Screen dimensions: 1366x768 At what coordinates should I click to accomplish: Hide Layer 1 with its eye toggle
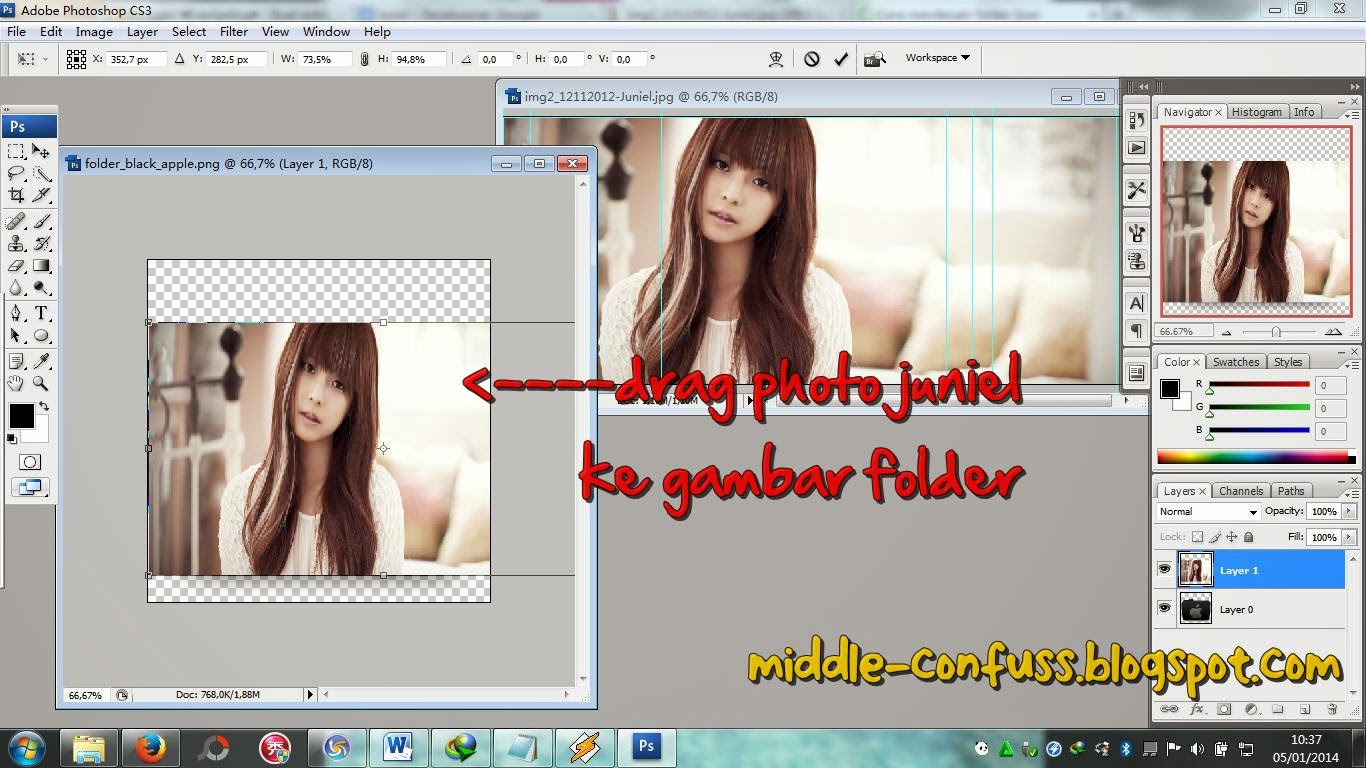coord(1165,569)
